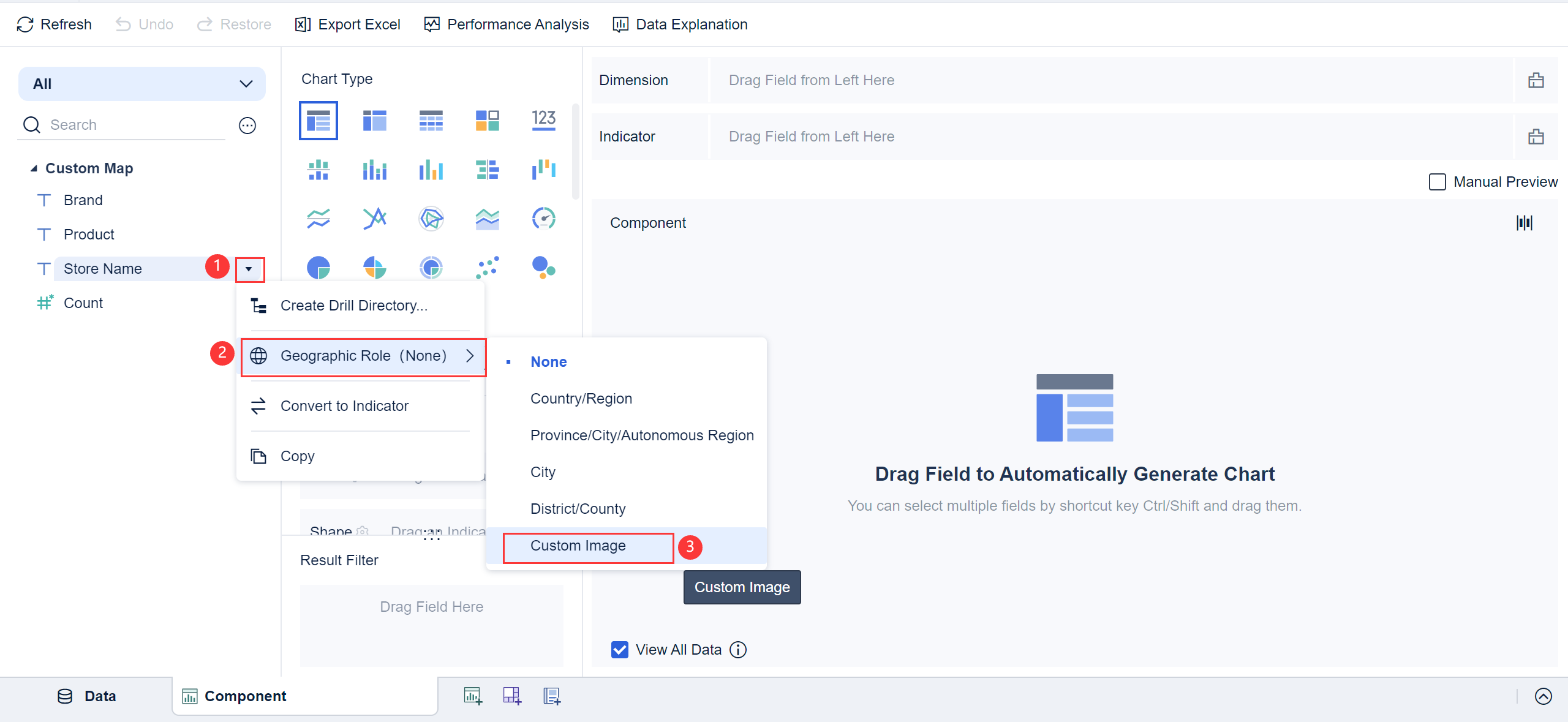Open Performance Analysis

[x=507, y=24]
